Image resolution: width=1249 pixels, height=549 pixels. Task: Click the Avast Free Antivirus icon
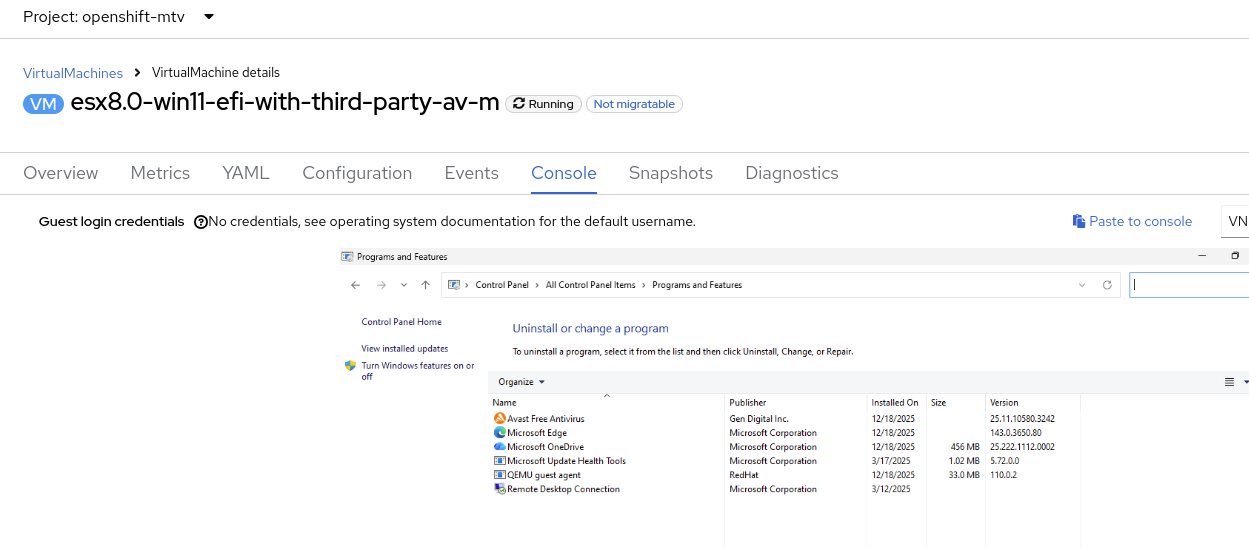500,419
